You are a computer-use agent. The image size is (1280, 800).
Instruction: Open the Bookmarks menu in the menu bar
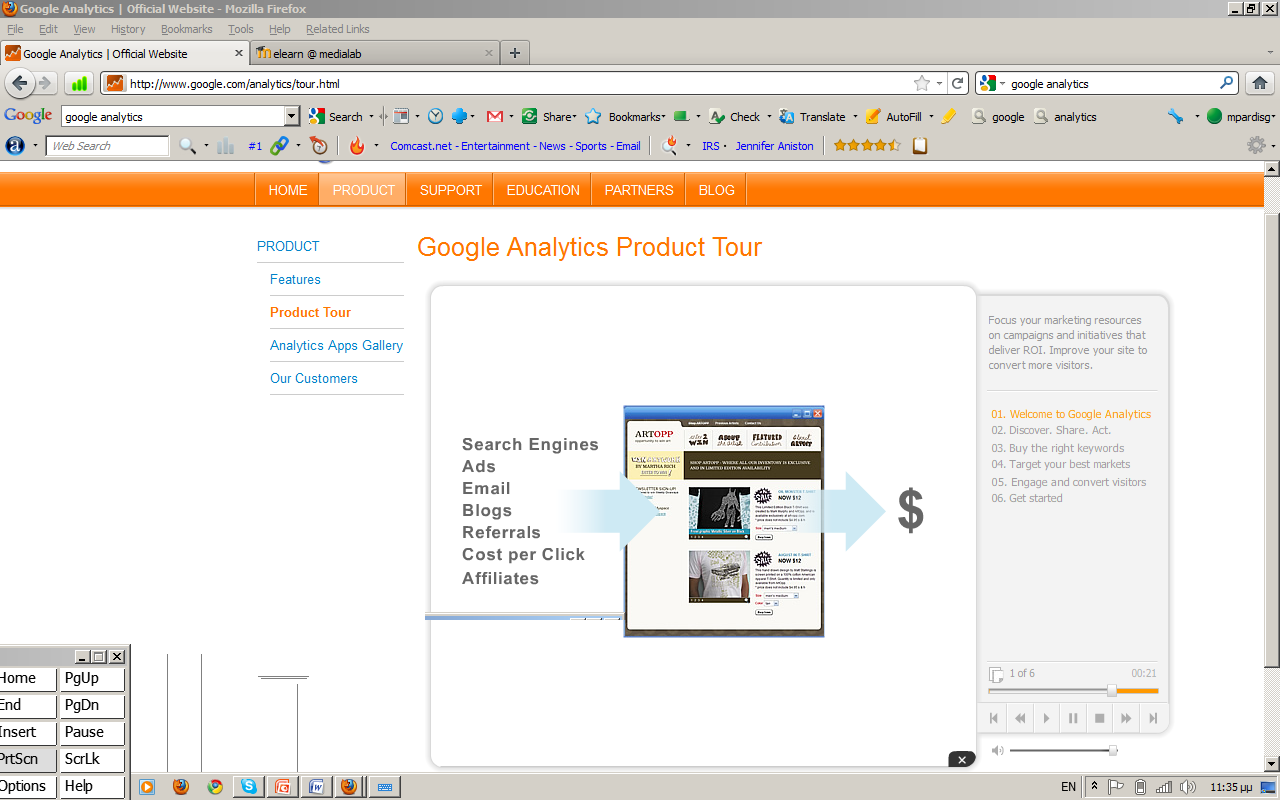click(187, 29)
